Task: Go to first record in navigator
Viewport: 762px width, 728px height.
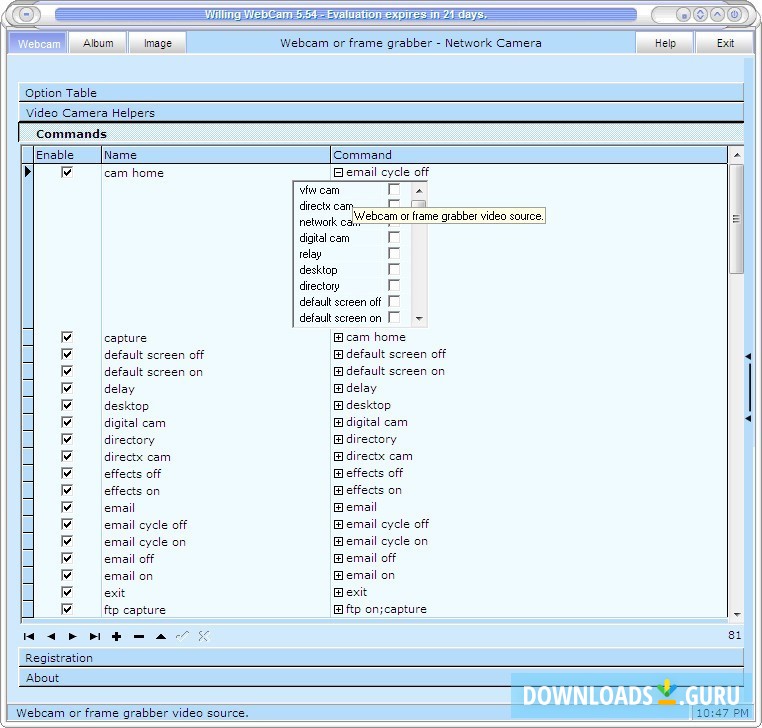Action: coord(29,636)
